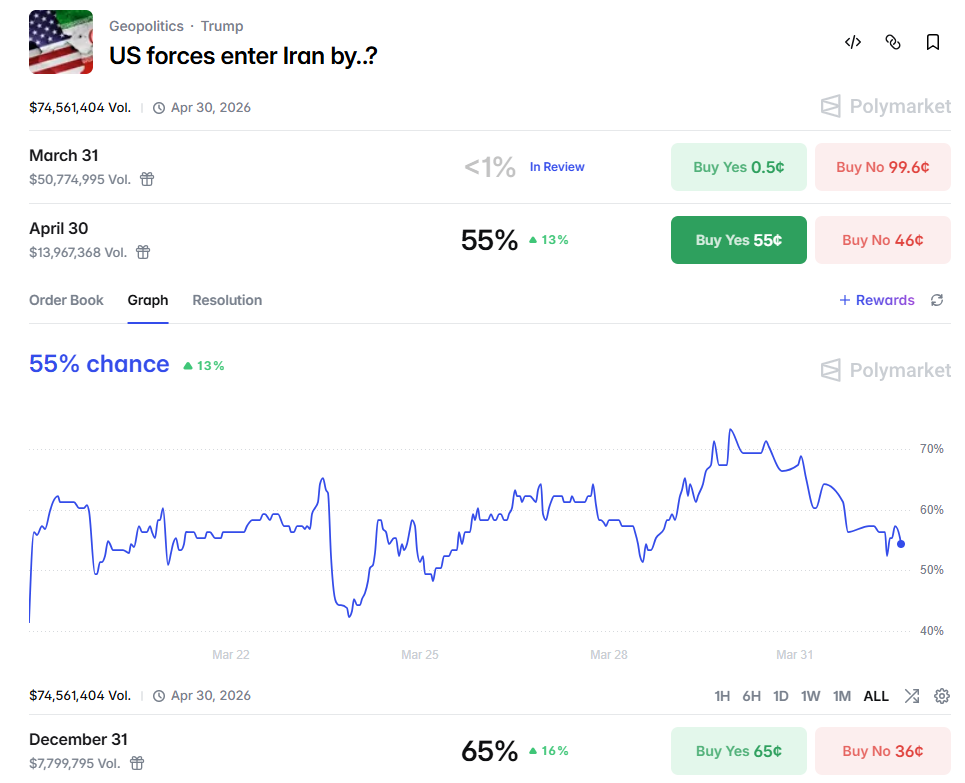Switch to the Resolution tab
965x783 pixels.
[227, 300]
